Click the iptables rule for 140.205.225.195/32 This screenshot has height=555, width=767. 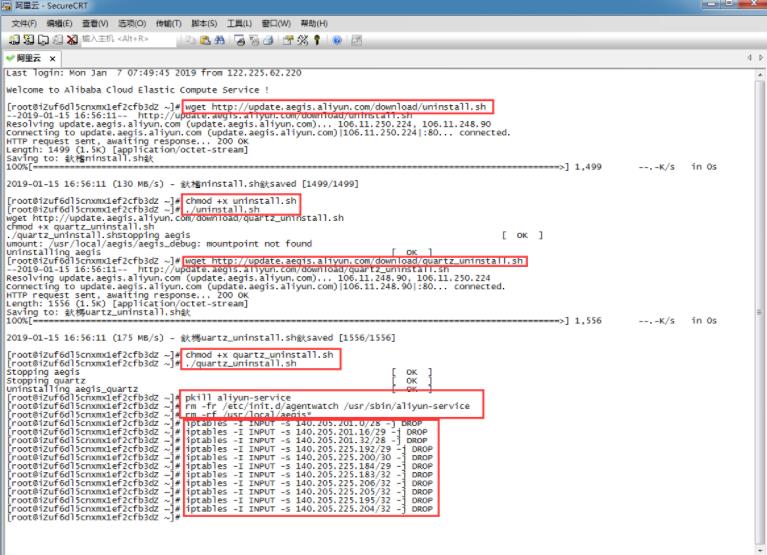coord(309,500)
